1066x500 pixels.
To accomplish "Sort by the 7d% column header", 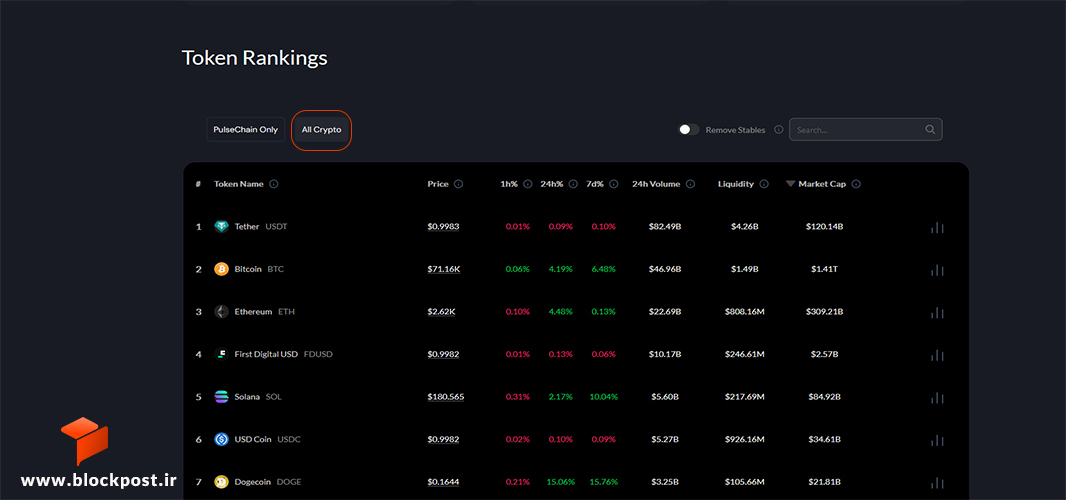I will coord(595,184).
